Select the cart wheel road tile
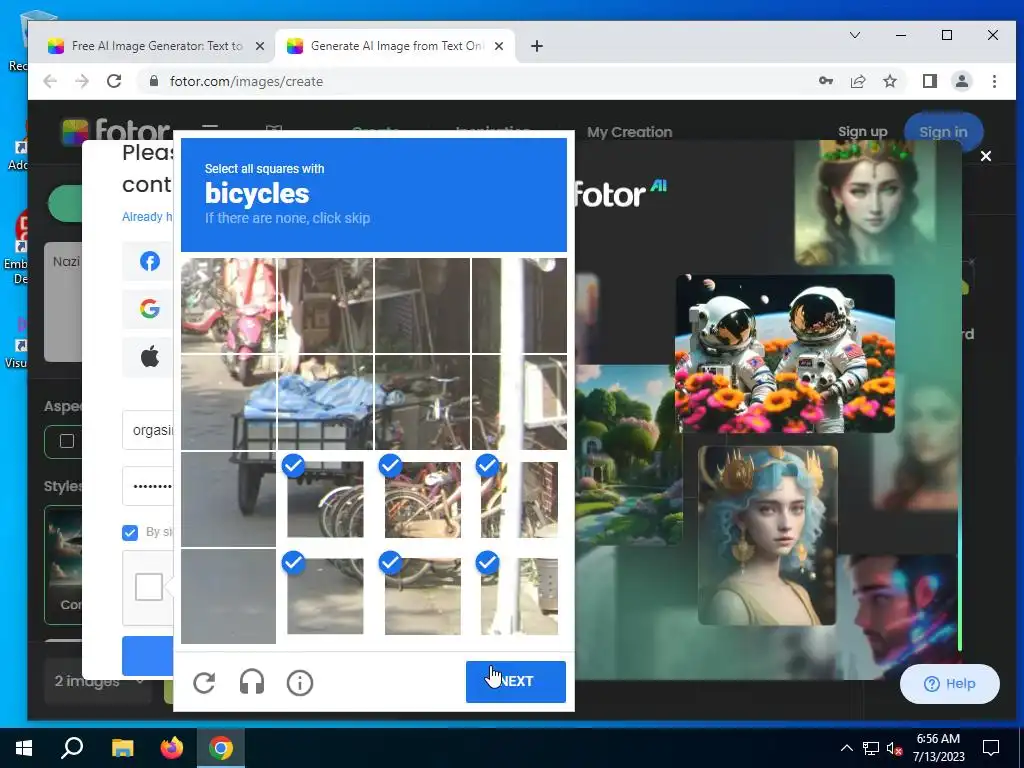Image resolution: width=1024 pixels, height=768 pixels. tap(229, 500)
